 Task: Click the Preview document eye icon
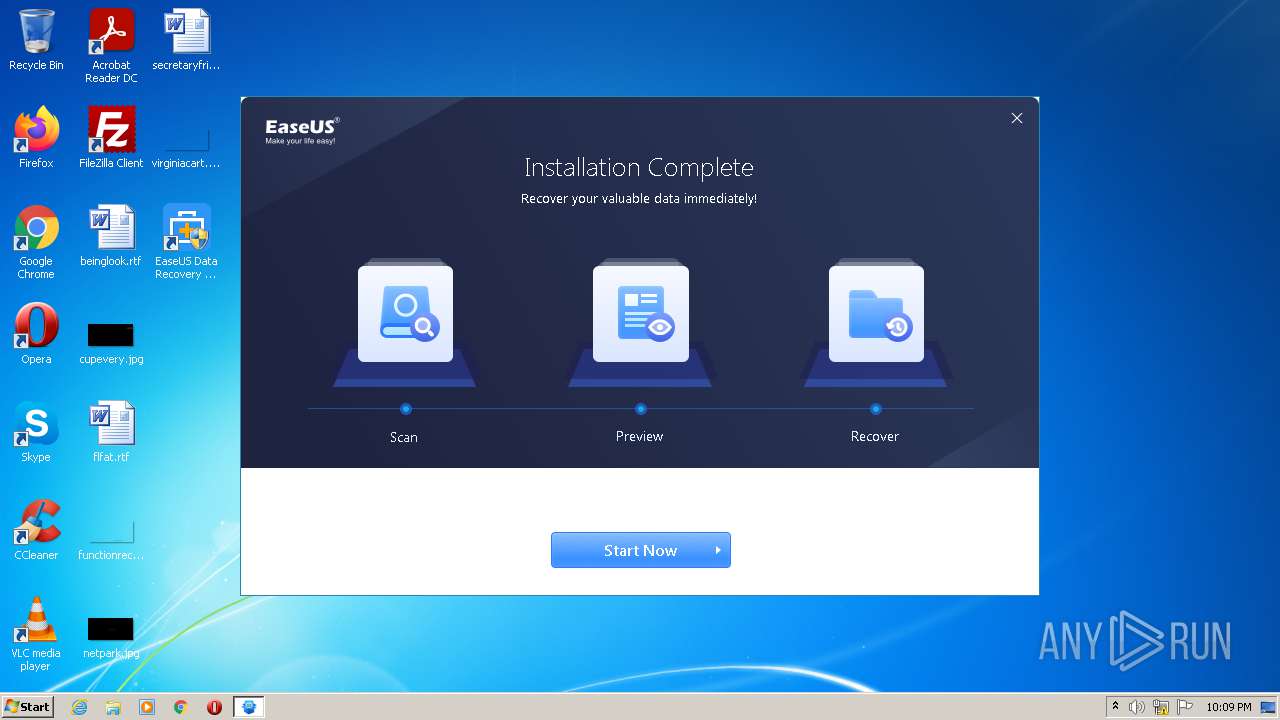pos(641,314)
